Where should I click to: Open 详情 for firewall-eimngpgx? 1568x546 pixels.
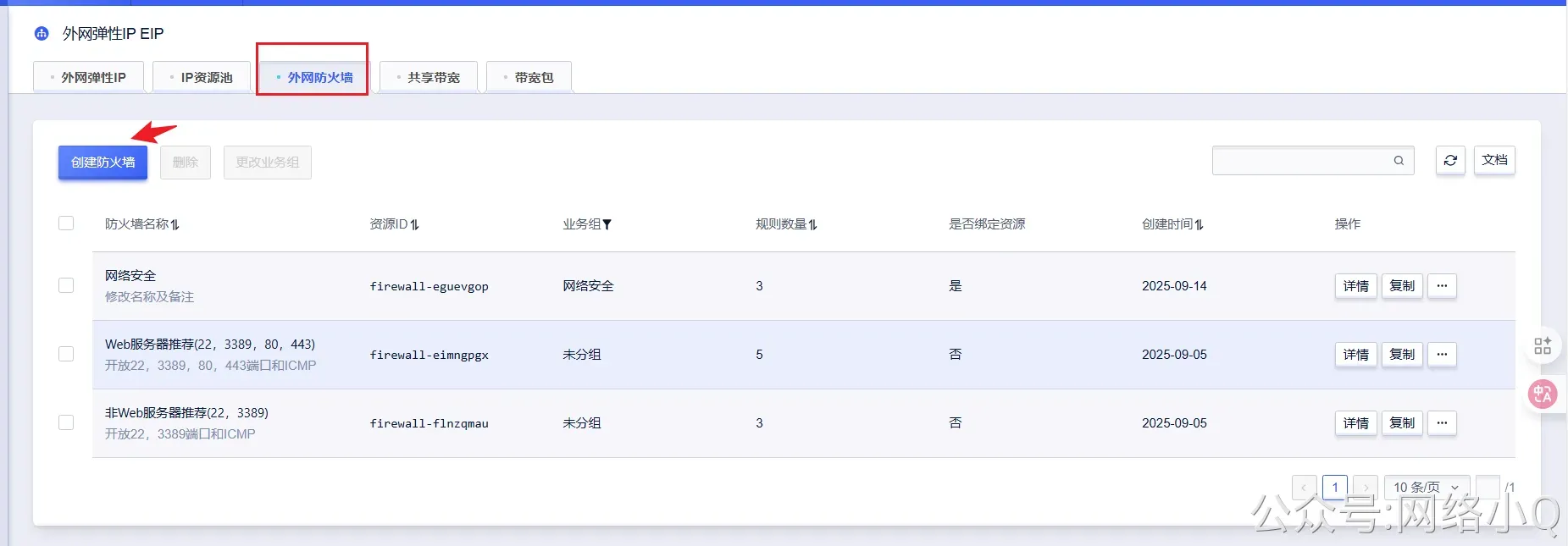[1355, 355]
